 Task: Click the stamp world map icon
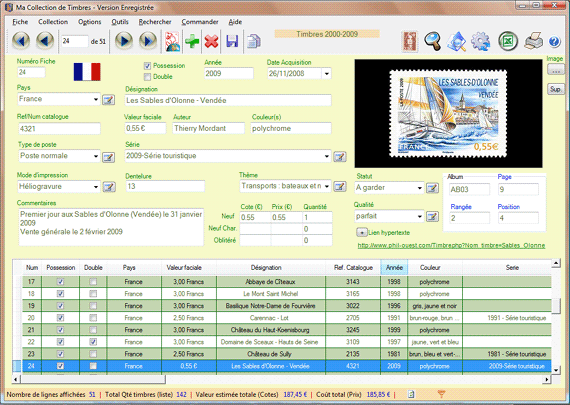pos(172,41)
